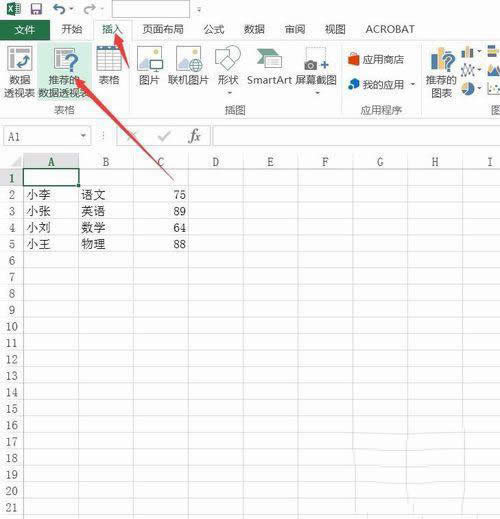Click the Pictures (图片) icon
Image resolution: width=500 pixels, height=519 pixels.
coord(149,66)
